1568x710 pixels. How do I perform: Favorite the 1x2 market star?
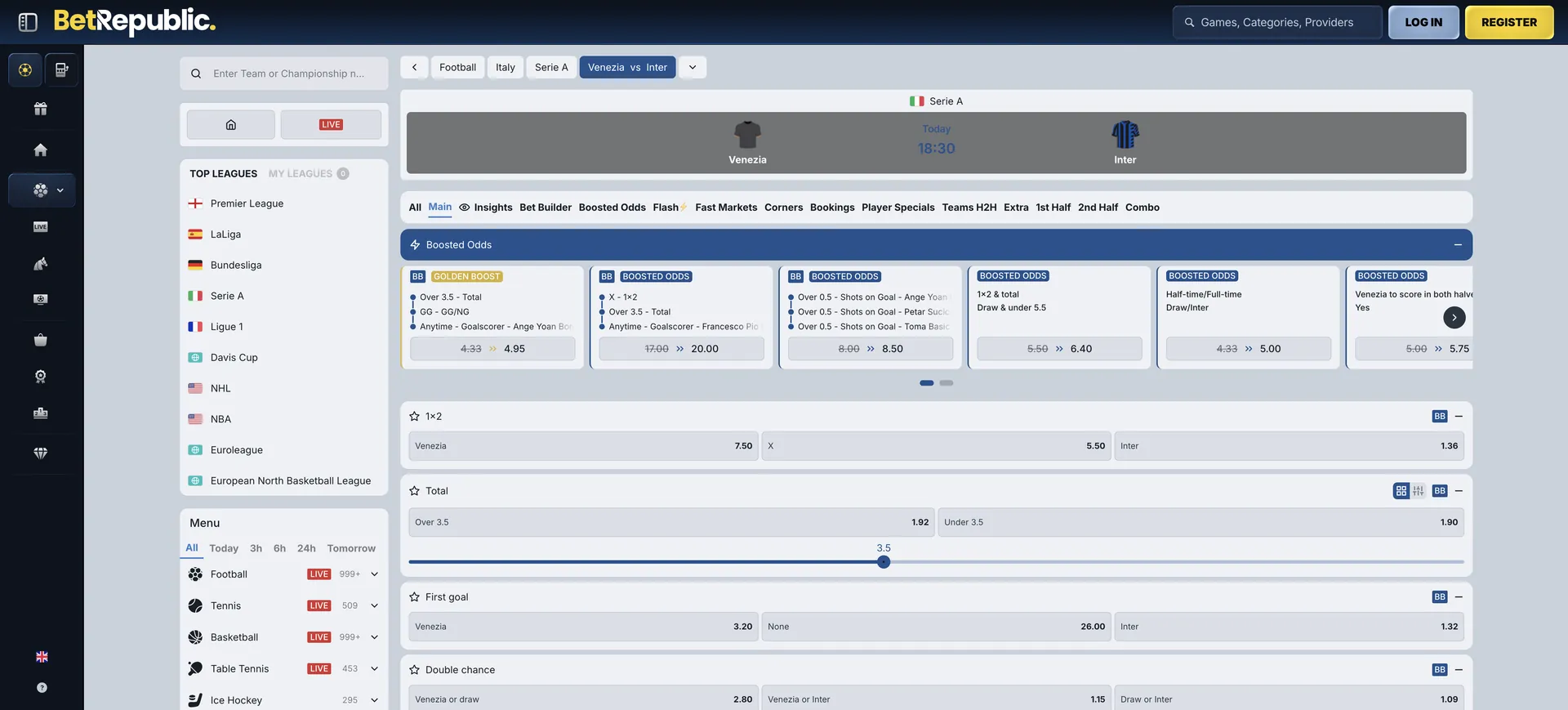coord(414,417)
